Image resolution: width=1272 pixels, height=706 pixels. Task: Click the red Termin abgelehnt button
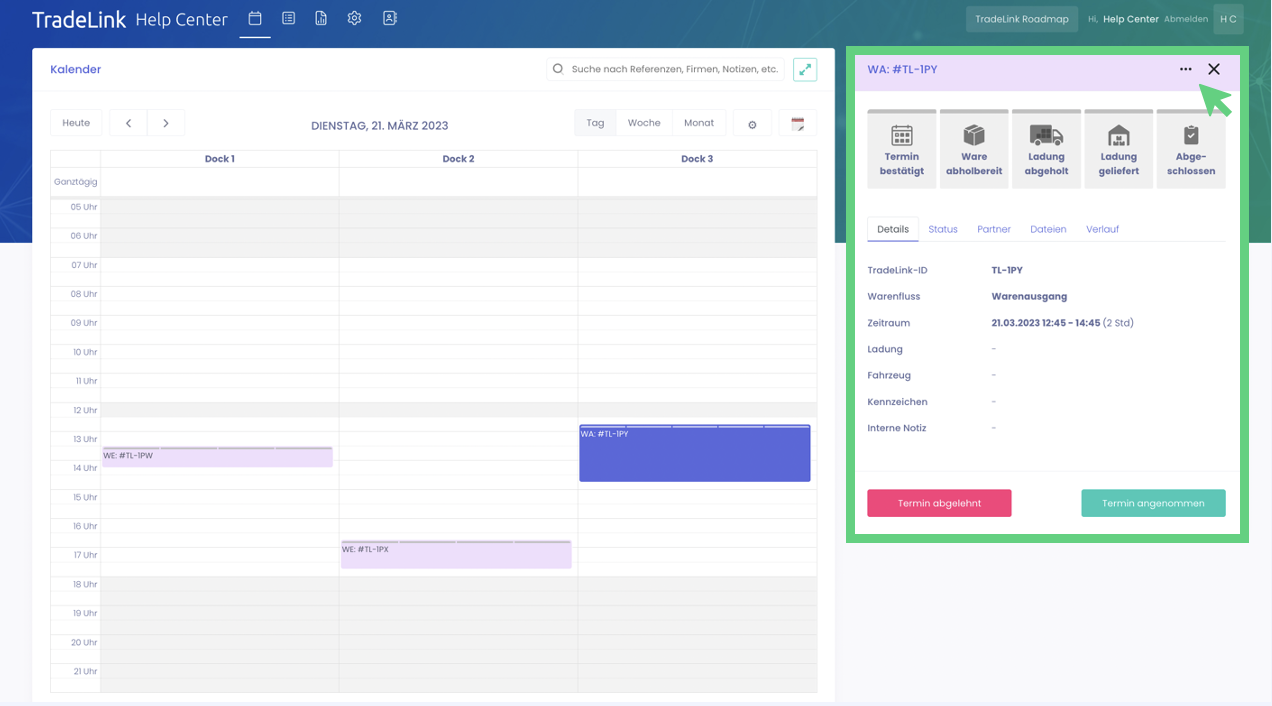939,503
